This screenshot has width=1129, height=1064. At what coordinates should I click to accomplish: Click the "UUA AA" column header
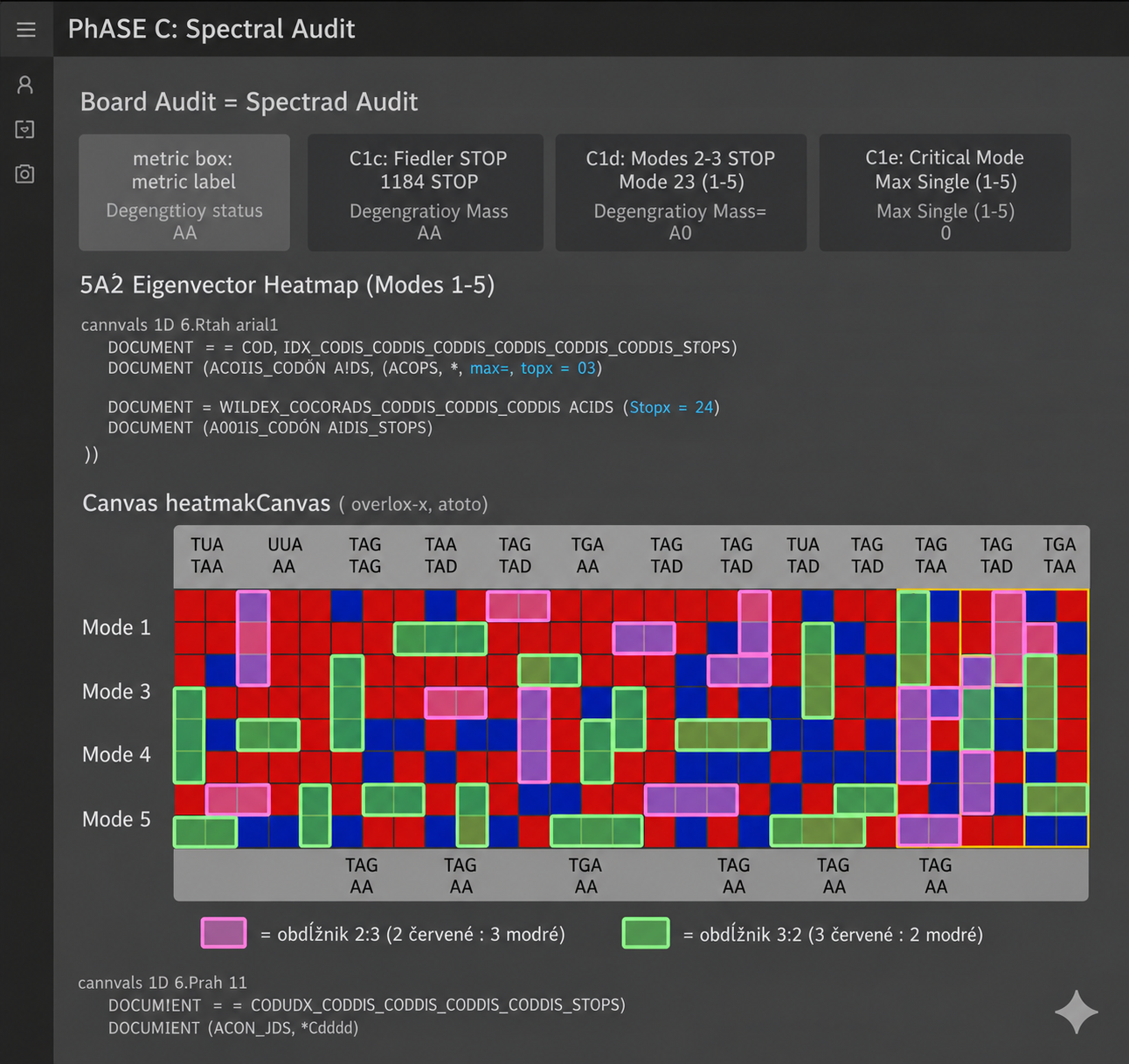285,556
